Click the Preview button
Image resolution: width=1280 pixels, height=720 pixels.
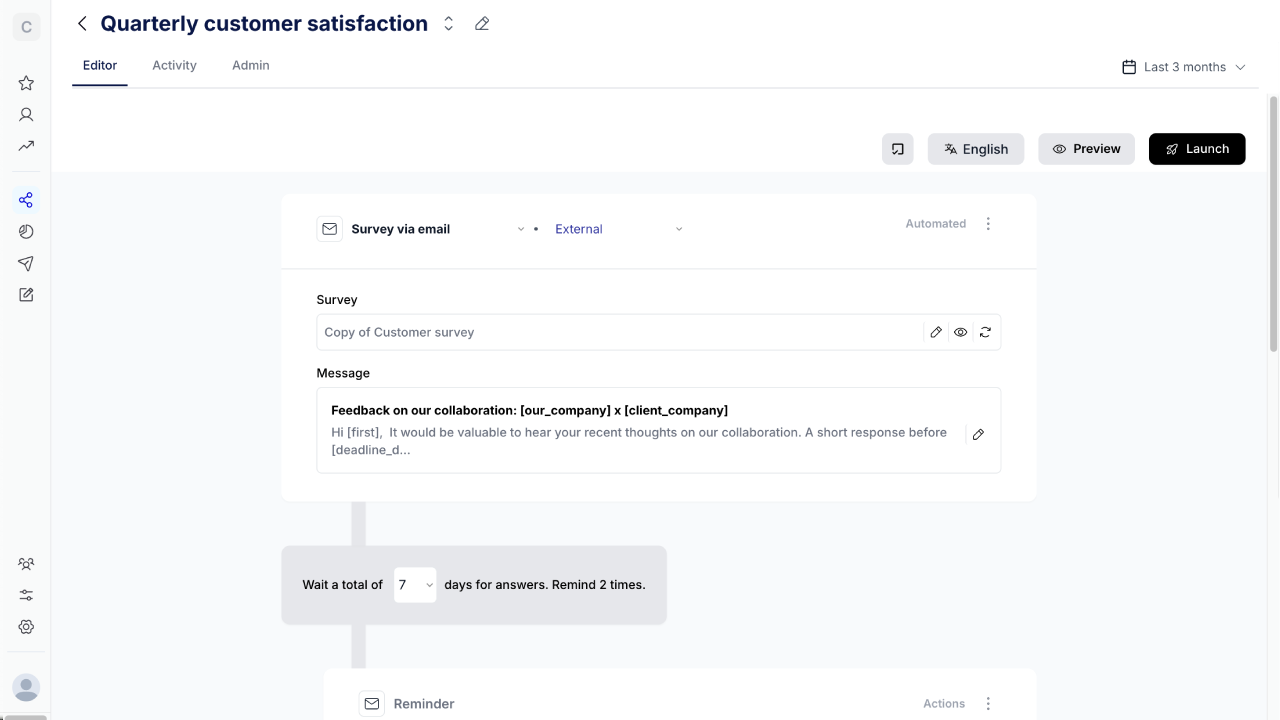[x=1086, y=149]
